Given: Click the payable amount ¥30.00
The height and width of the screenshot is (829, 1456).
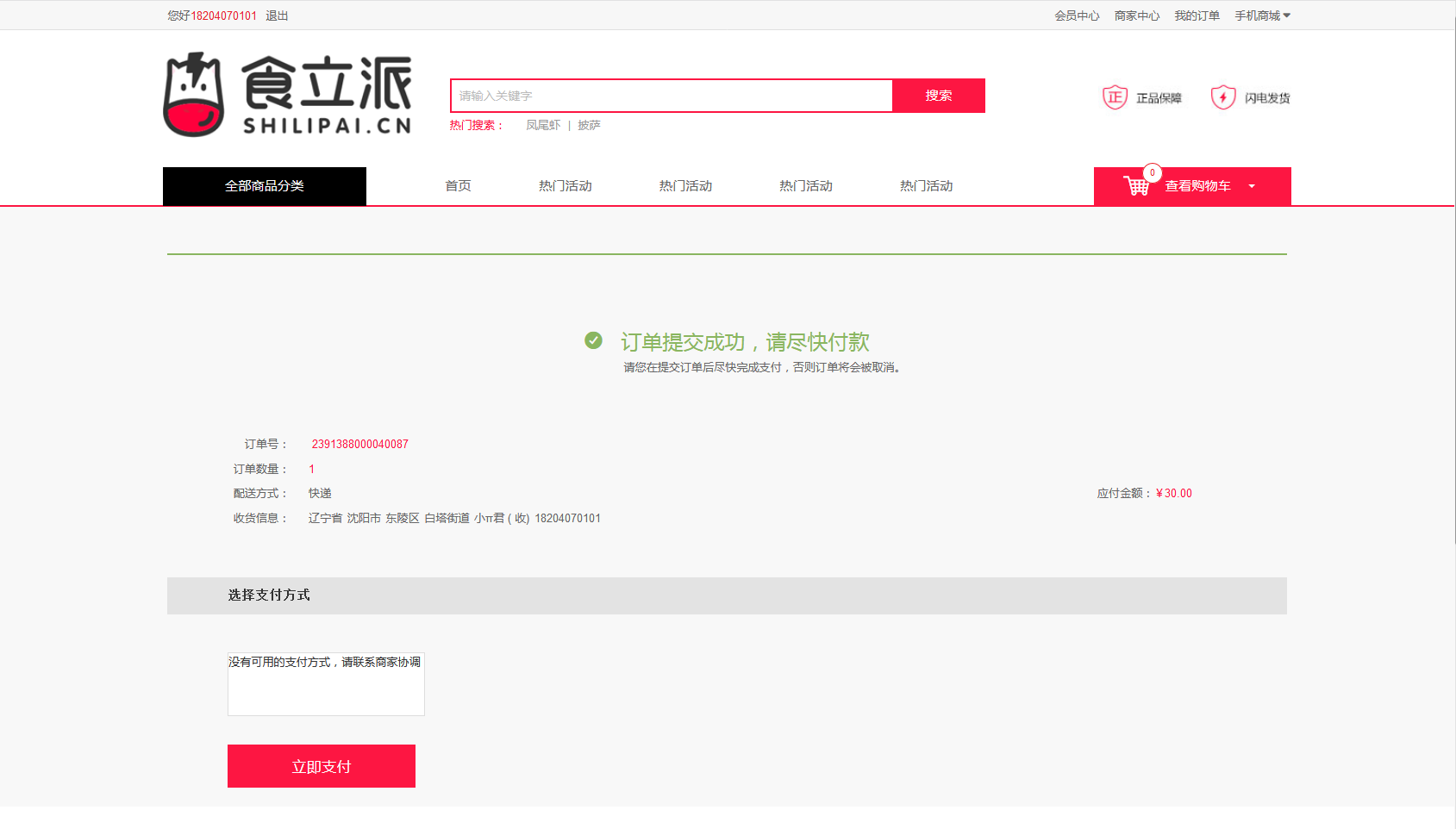Looking at the screenshot, I should (1174, 493).
